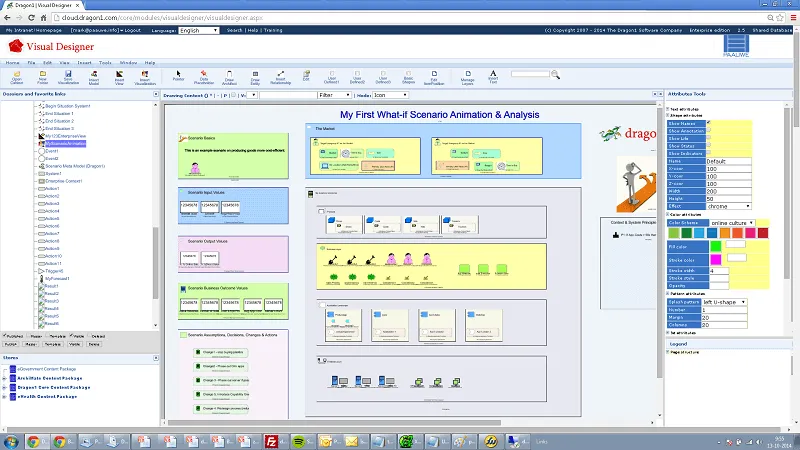Click the Insert Relationship tool icon
The width and height of the screenshot is (800, 450).
tap(283, 77)
